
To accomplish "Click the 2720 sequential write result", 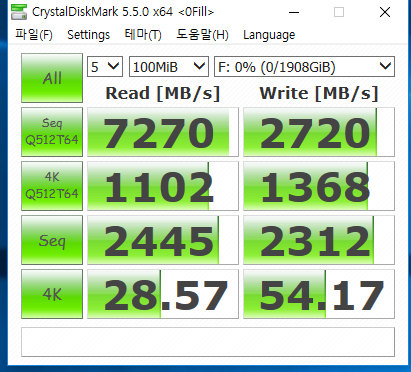I will click(319, 132).
